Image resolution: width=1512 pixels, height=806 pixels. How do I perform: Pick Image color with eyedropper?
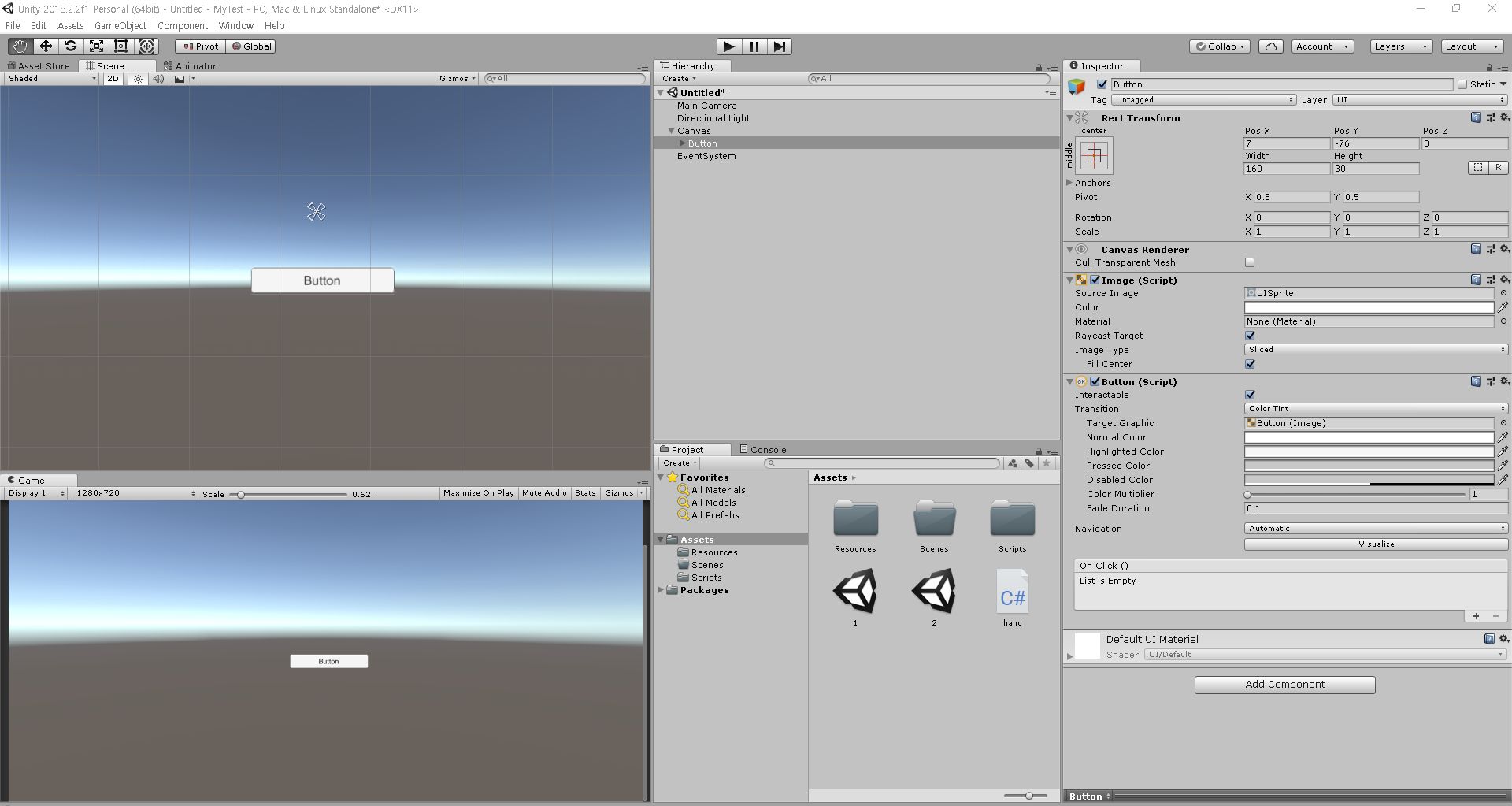point(1503,307)
